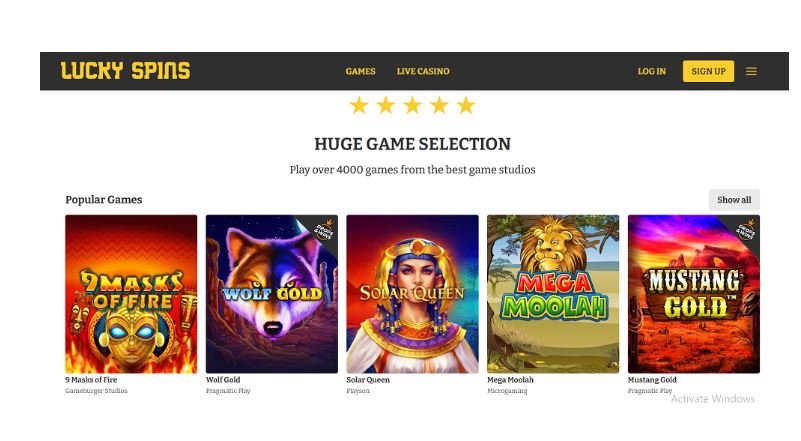The width and height of the screenshot is (801, 441).
Task: Click the last gold rating star
Action: [x=466, y=106]
